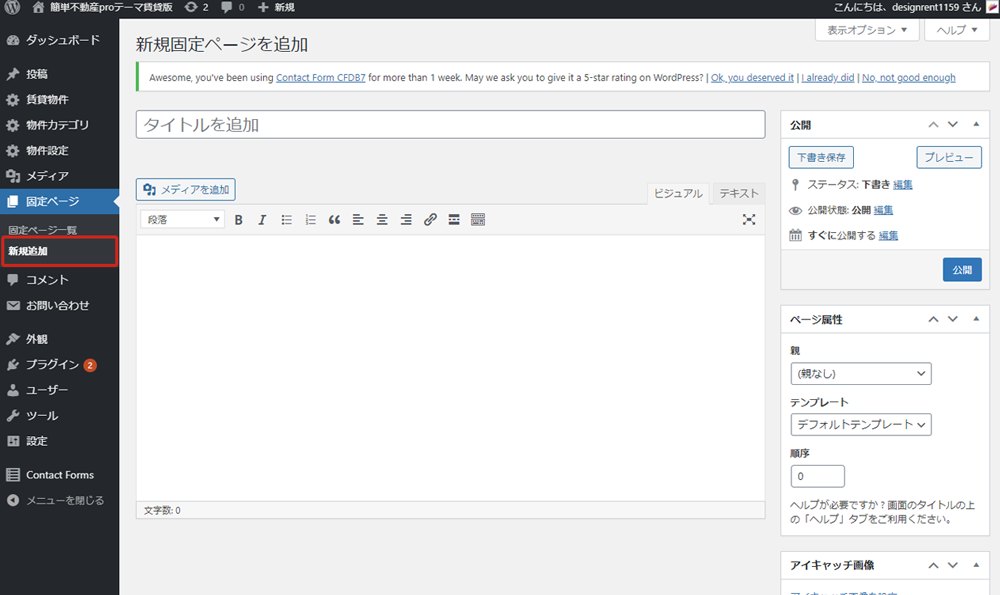Open the parent page dropdown

(x=860, y=374)
